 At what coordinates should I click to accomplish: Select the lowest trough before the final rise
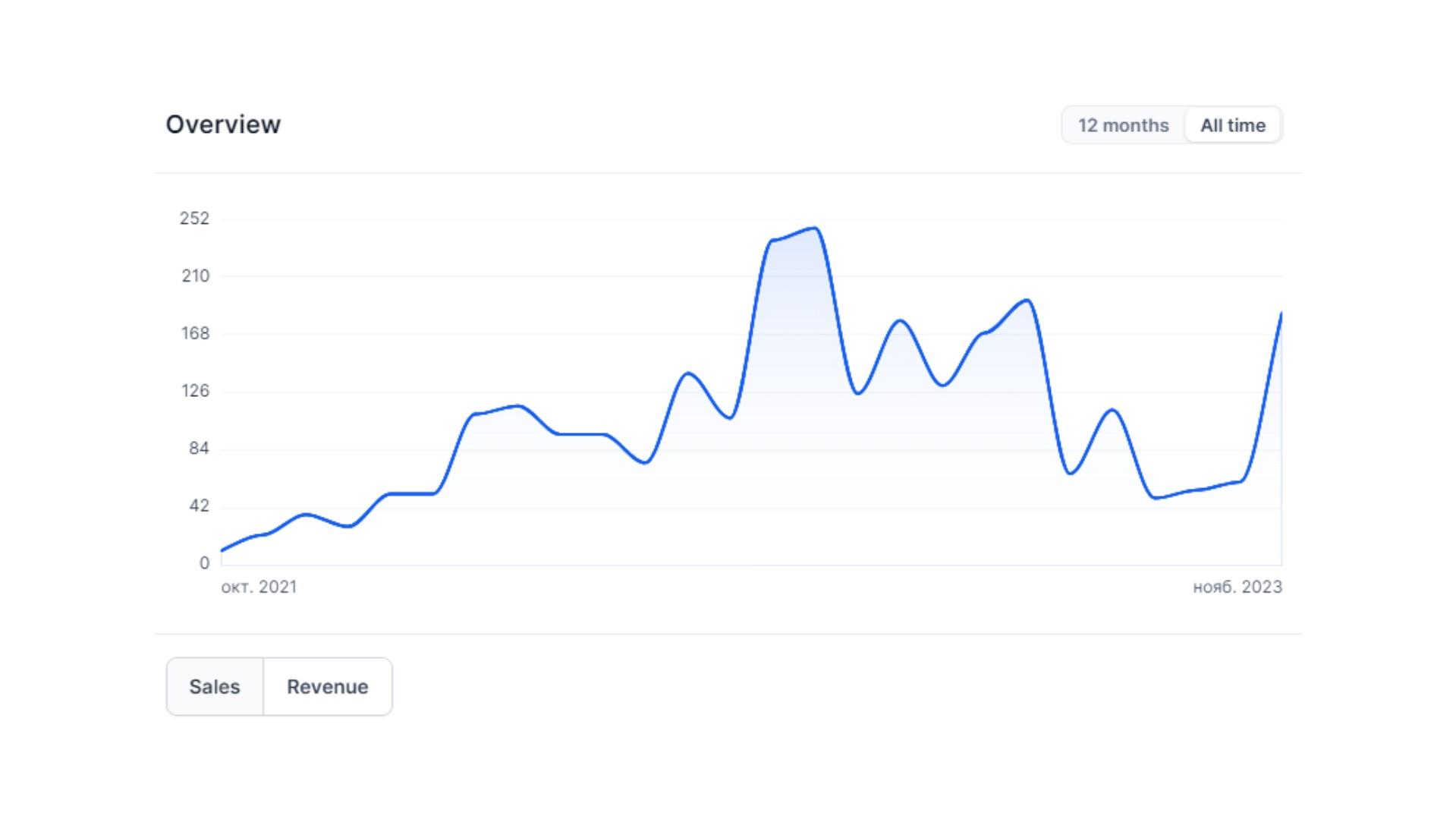tap(1155, 498)
